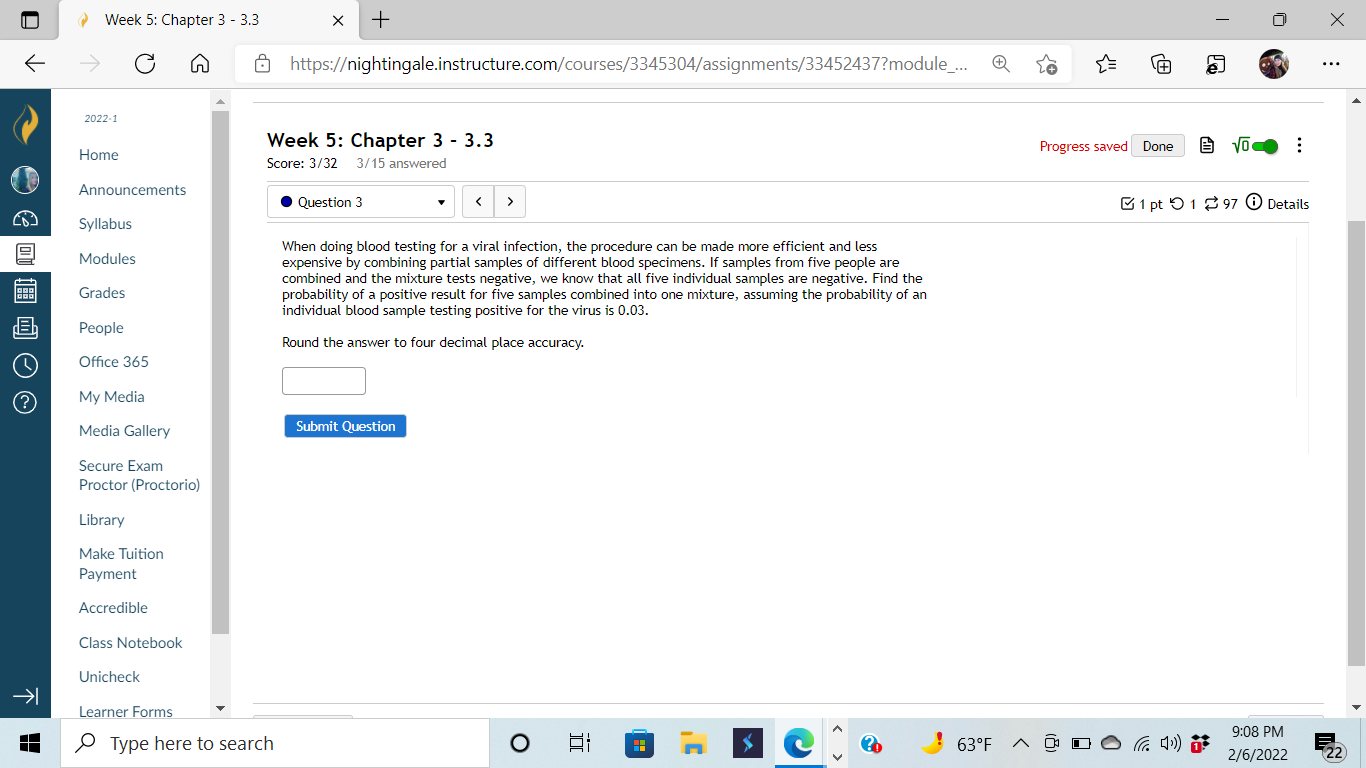
Task: Click the answer input field
Action: [x=323, y=381]
